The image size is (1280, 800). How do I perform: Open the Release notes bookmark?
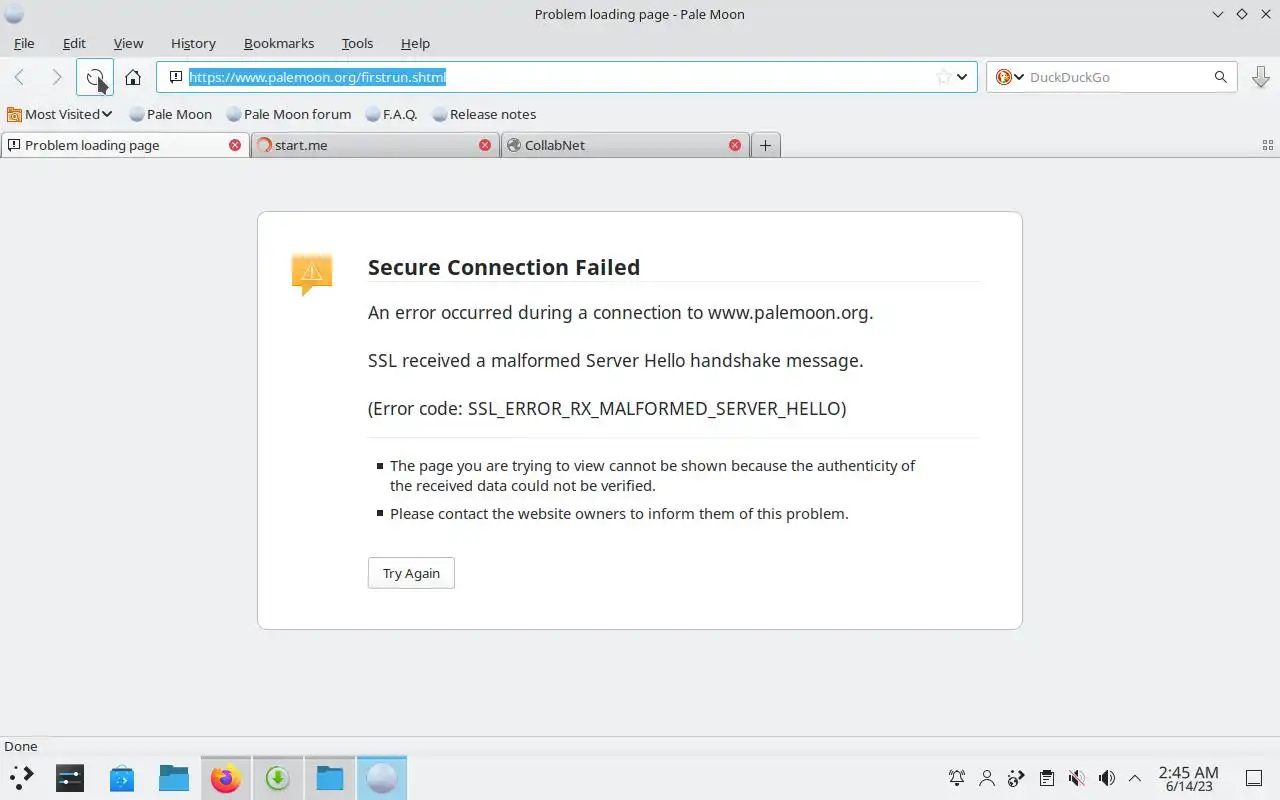[x=484, y=114]
